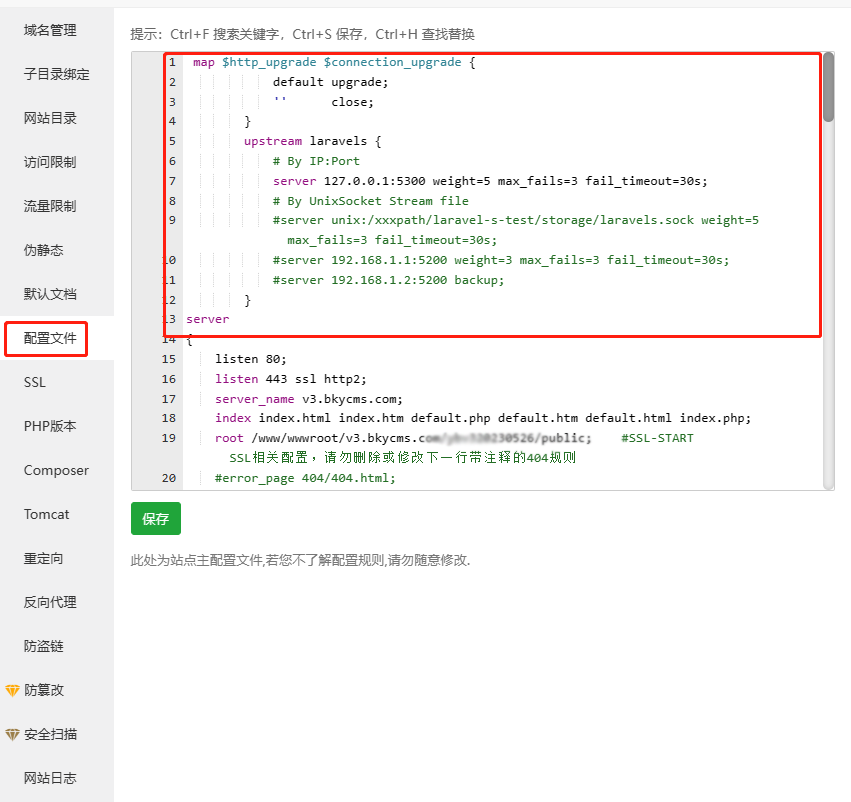
Task: Go to 访问限制 settings
Action: (x=50, y=162)
